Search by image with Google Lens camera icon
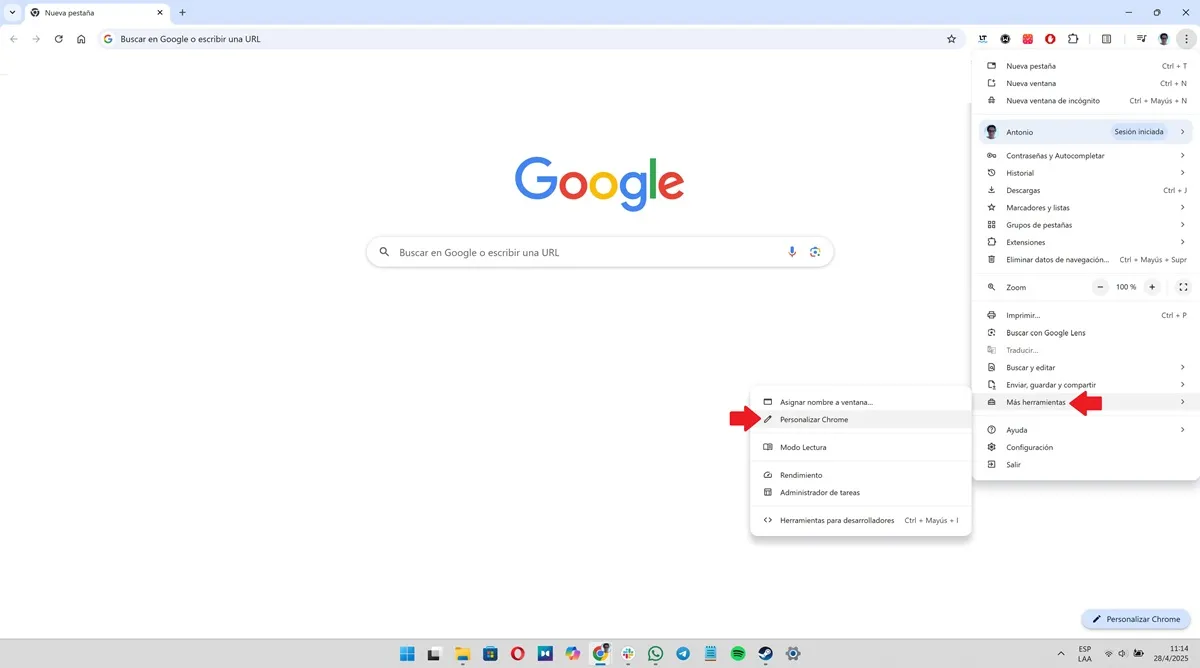Image resolution: width=1200 pixels, height=668 pixels. (815, 251)
